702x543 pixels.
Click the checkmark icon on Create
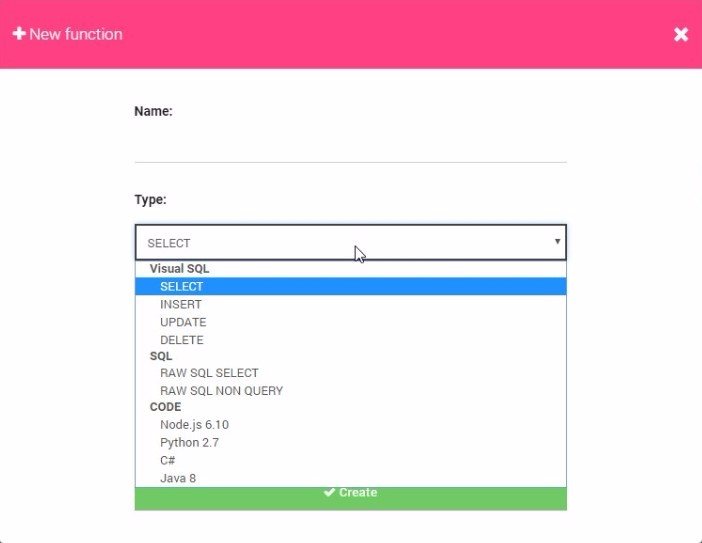tap(329, 493)
